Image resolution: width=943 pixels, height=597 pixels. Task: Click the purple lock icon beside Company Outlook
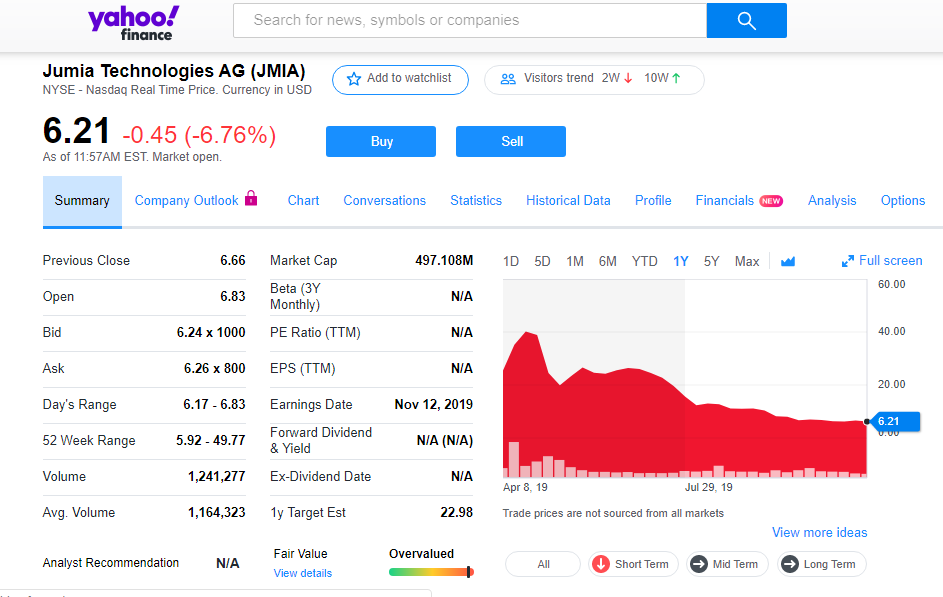point(251,198)
